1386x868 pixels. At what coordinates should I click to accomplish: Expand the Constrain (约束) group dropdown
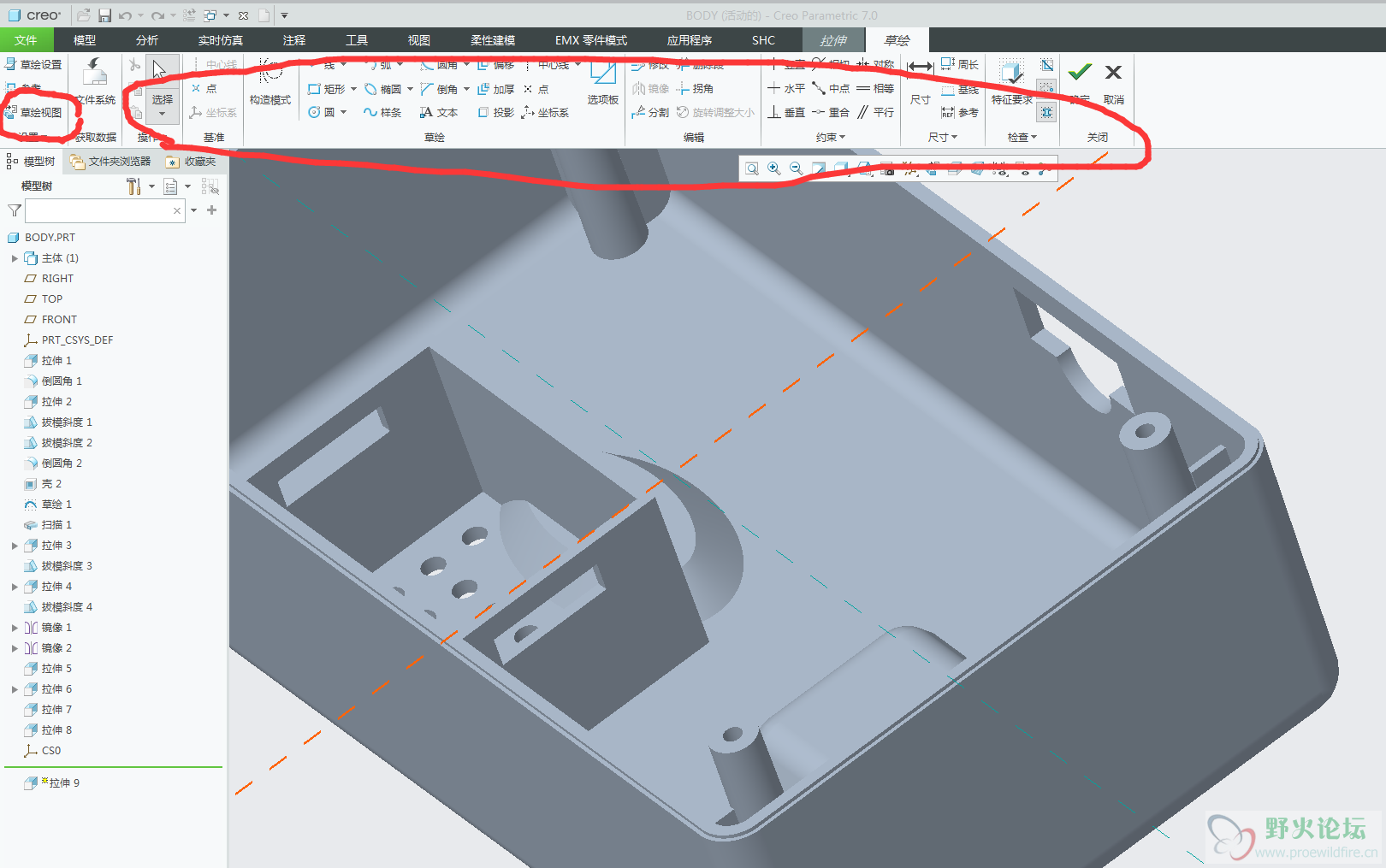(830, 137)
